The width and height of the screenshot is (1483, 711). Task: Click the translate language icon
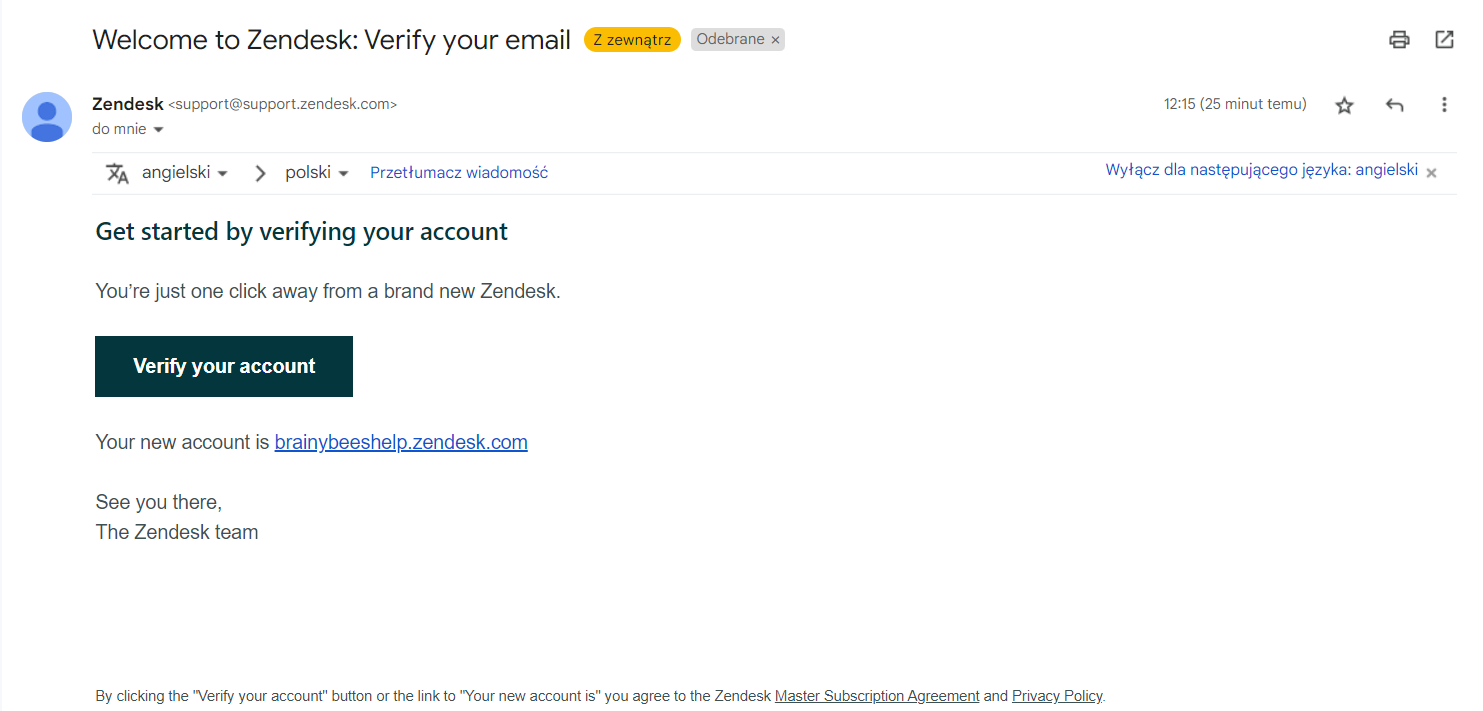point(118,173)
